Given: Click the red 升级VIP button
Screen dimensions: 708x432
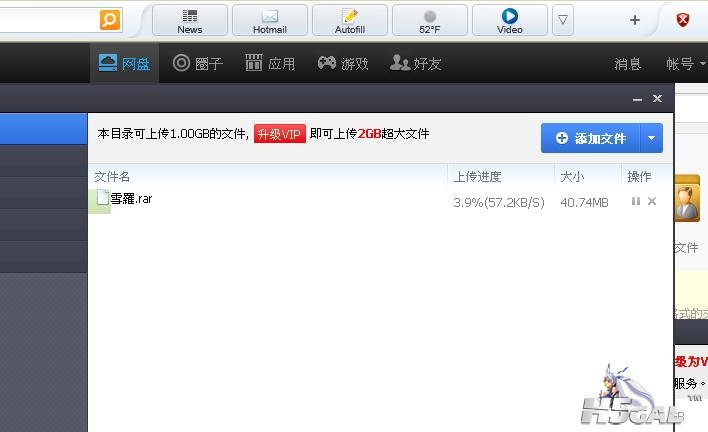Looking at the screenshot, I should pyautogui.click(x=279, y=134).
